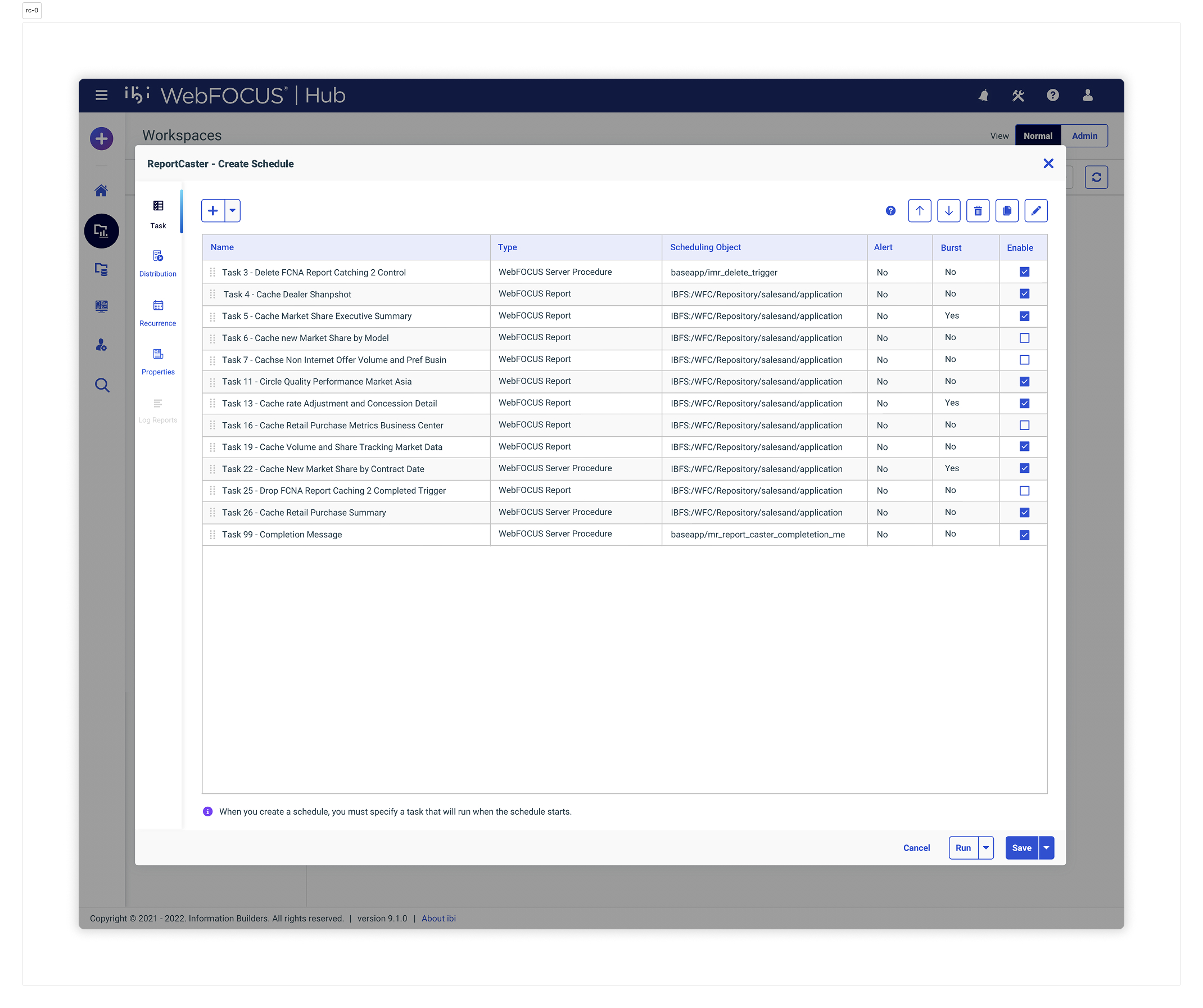Open the About ibi link
This screenshot has width=1203, height=1008.
438,918
